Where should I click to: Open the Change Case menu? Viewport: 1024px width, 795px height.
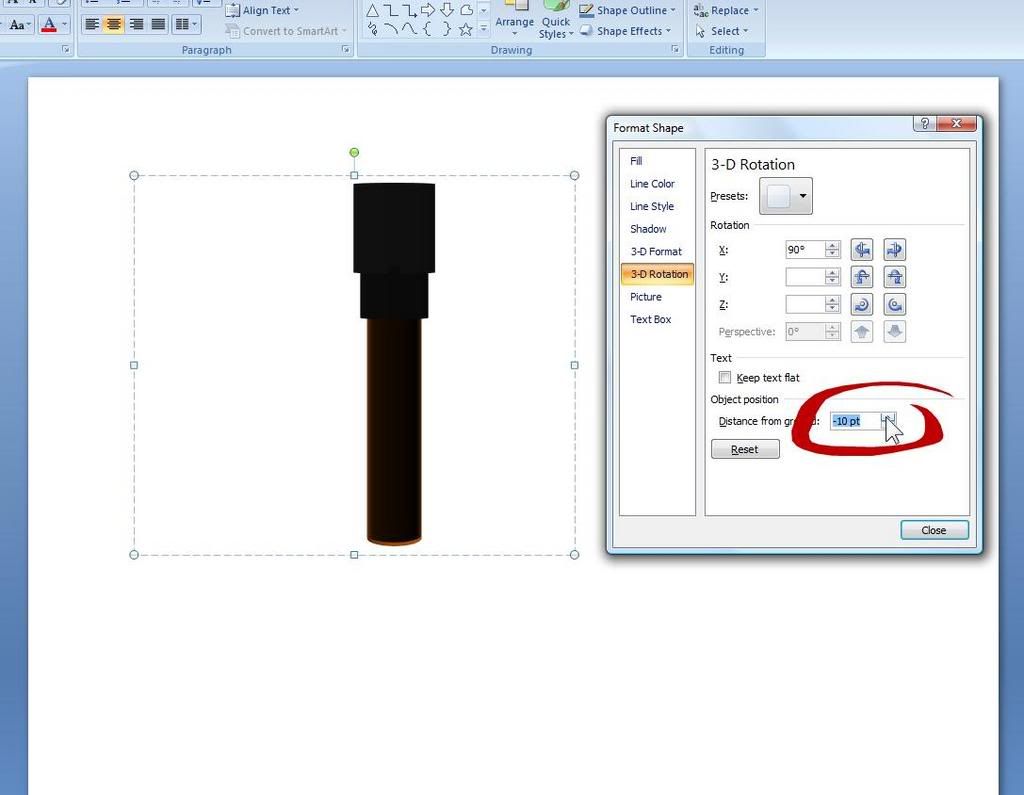pyautogui.click(x=20, y=25)
